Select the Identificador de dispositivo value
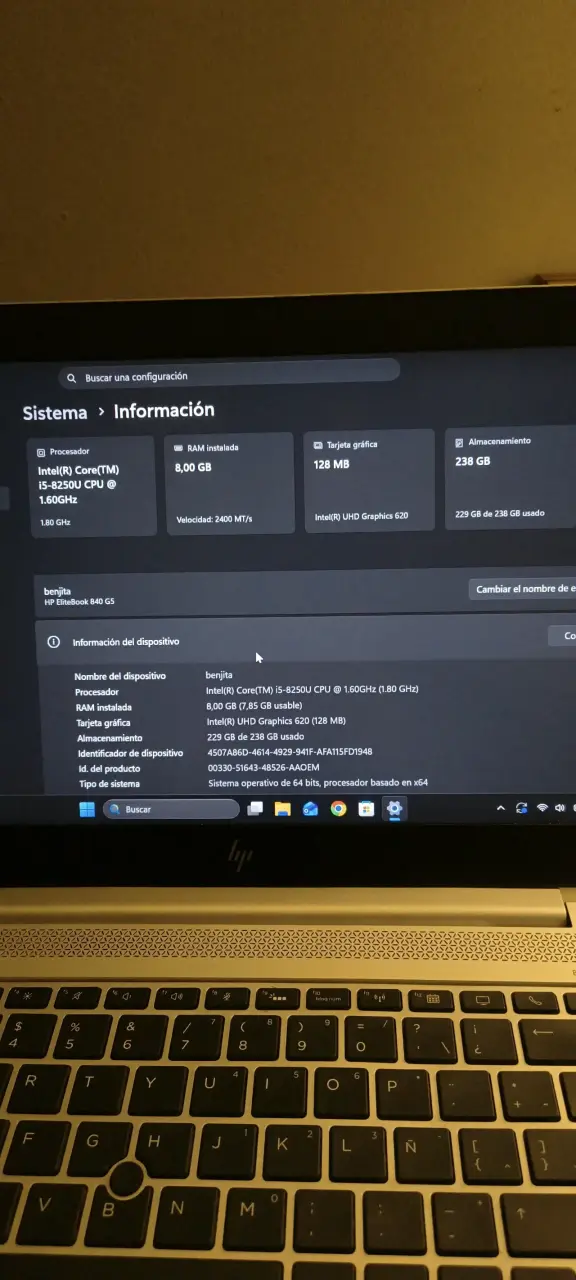This screenshot has height=1280, width=576. tap(290, 752)
